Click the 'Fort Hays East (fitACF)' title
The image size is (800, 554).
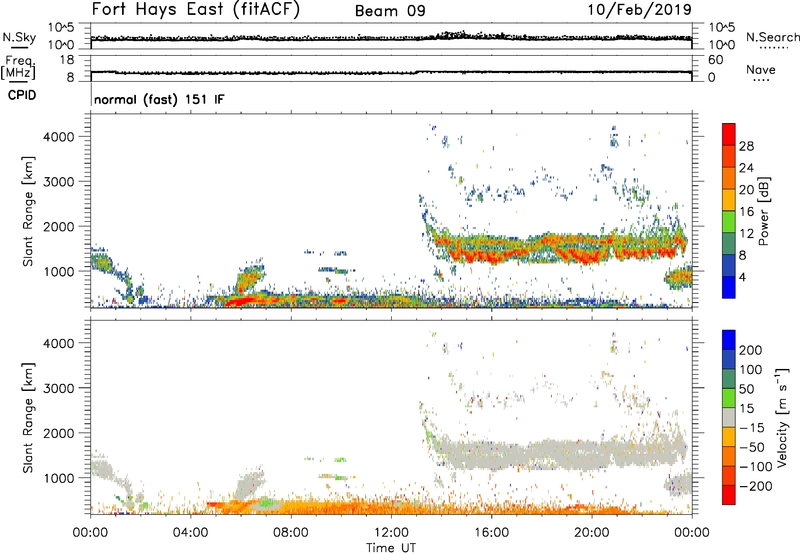195,9
